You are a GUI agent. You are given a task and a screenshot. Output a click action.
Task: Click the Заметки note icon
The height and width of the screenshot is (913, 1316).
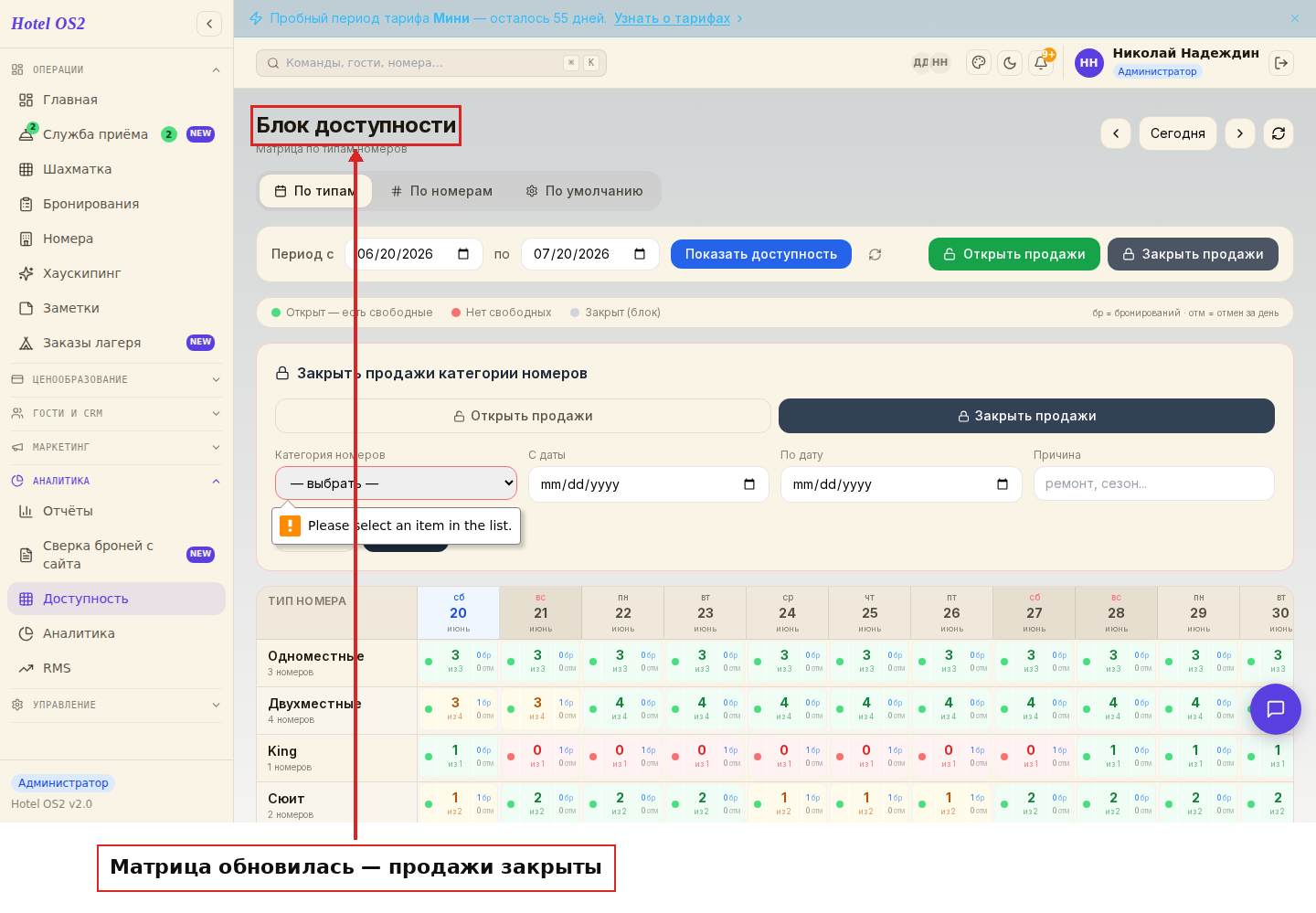click(x=26, y=308)
